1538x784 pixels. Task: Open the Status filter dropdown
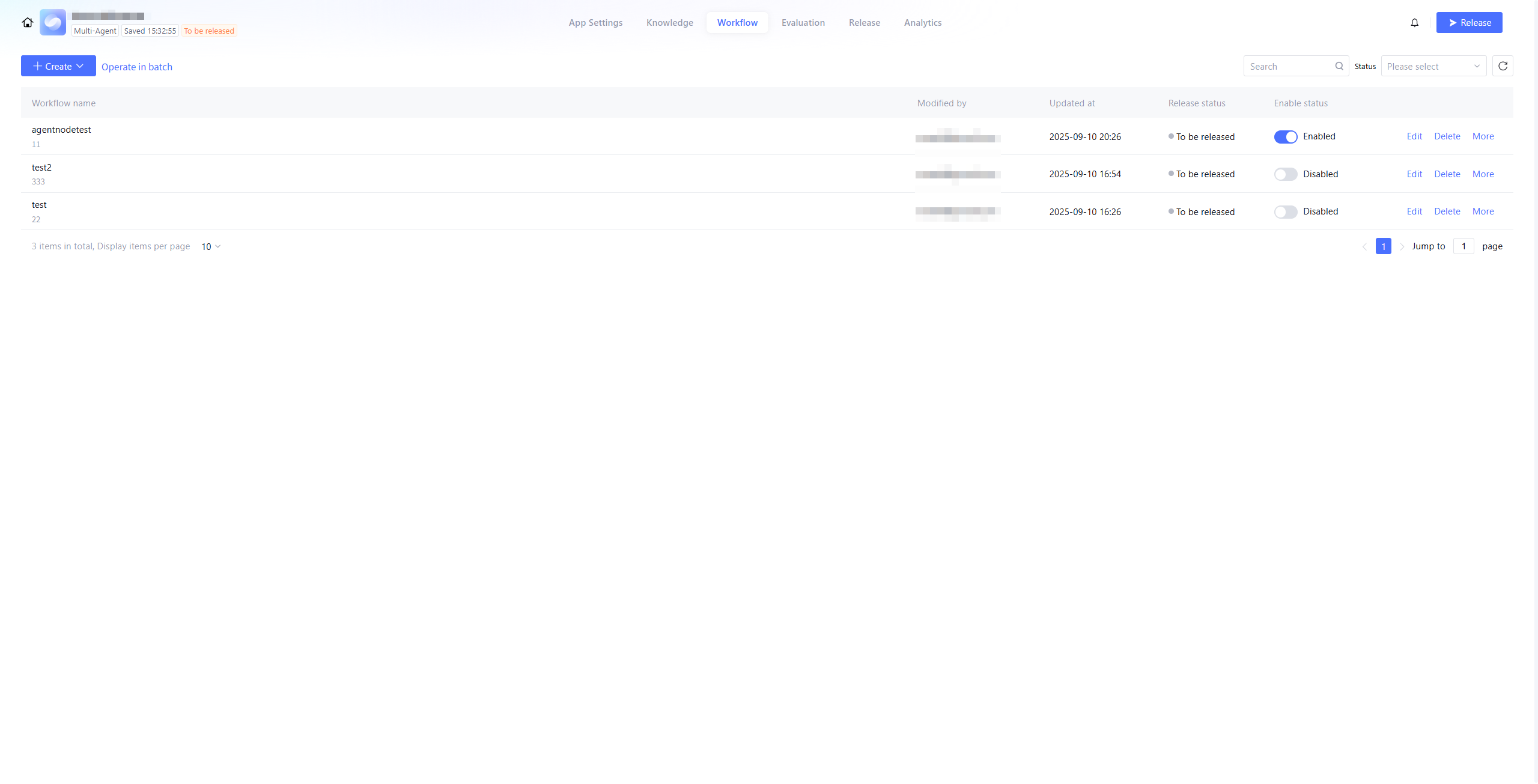[x=1433, y=66]
